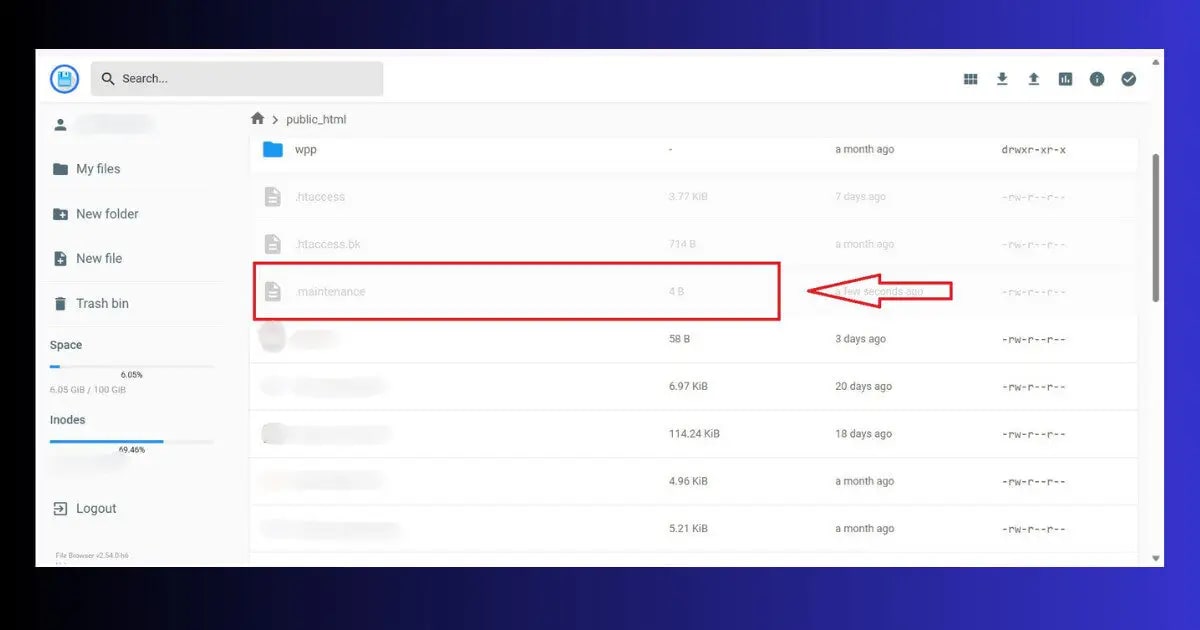Click the upload icon
This screenshot has width=1200, height=630.
tap(1034, 78)
